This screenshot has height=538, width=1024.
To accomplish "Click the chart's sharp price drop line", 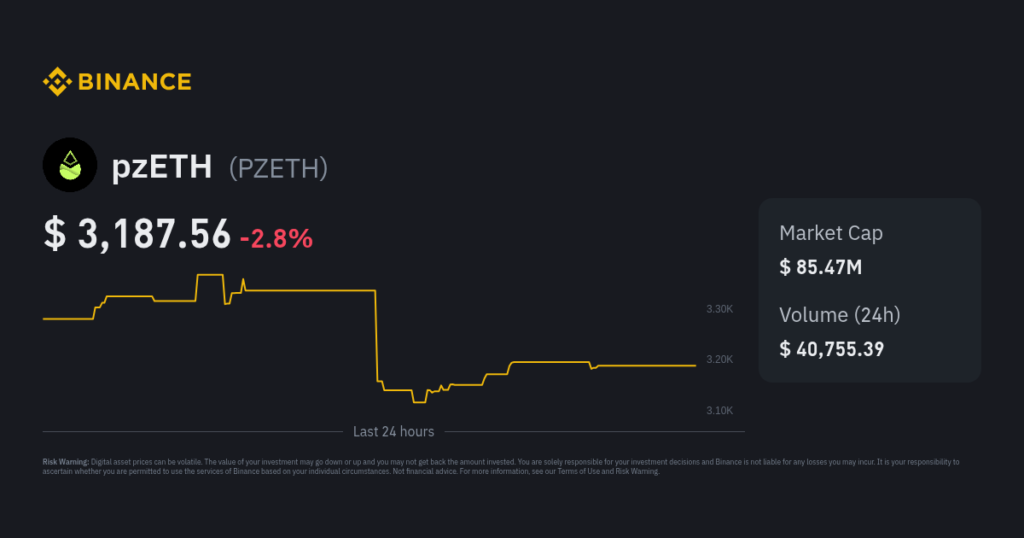I will tap(377, 336).
